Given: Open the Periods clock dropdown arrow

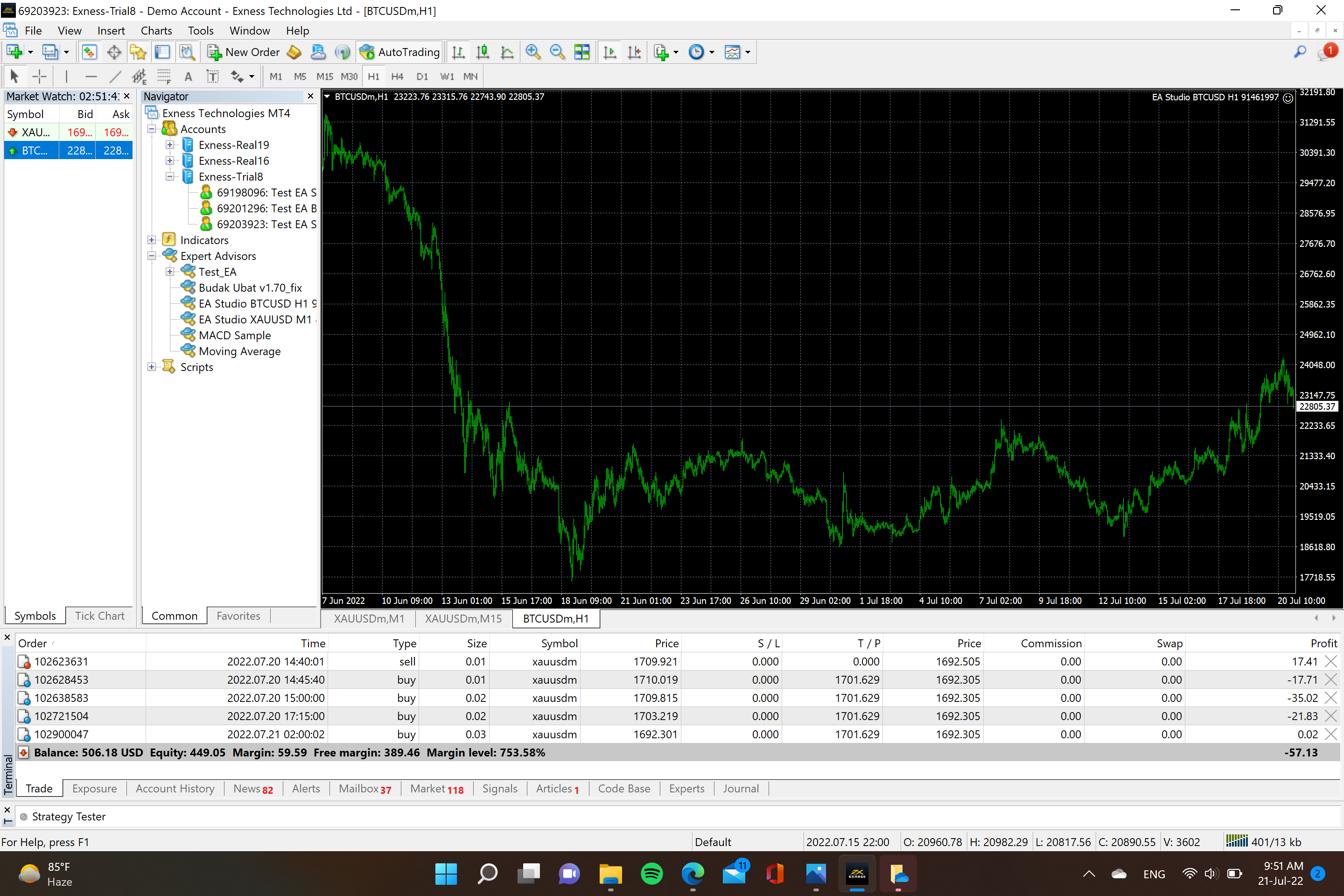Looking at the screenshot, I should [x=712, y=52].
